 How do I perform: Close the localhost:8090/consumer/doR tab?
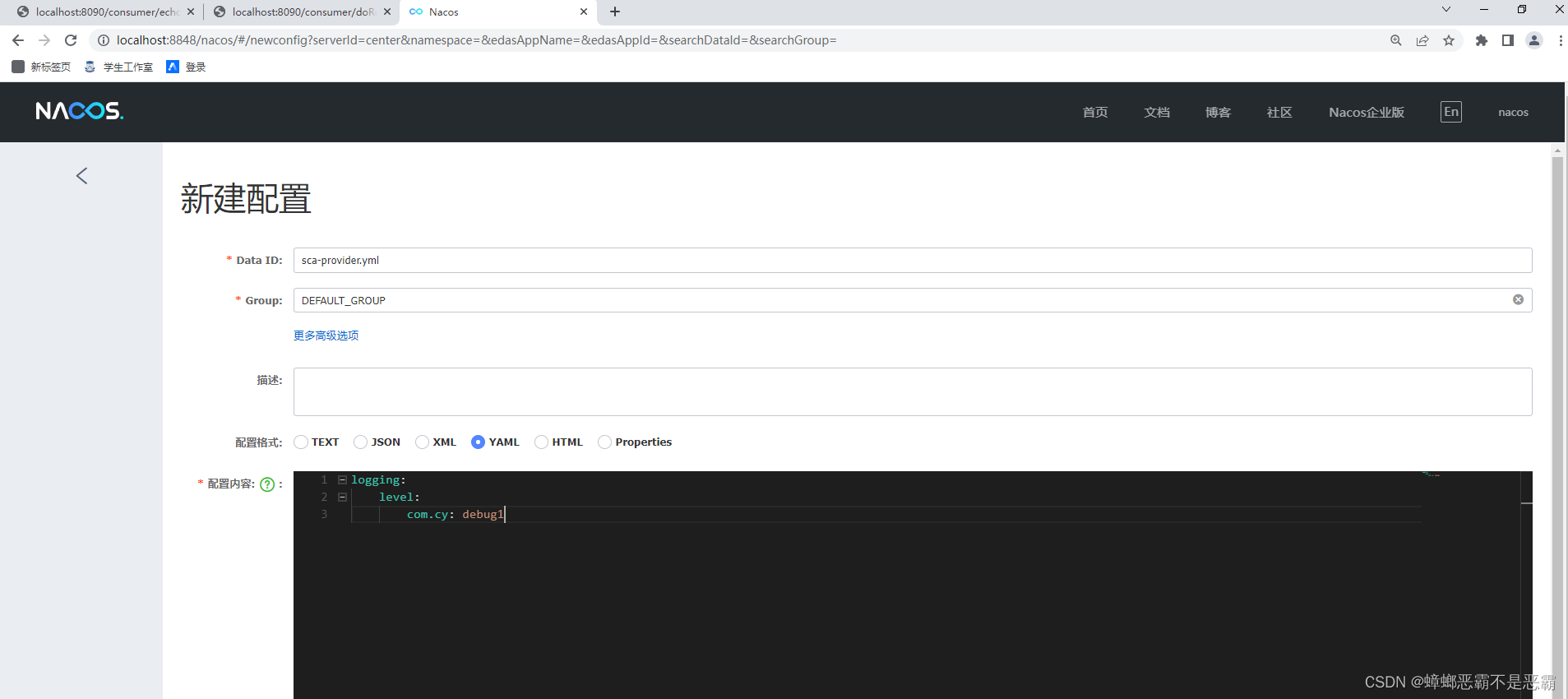(x=387, y=12)
